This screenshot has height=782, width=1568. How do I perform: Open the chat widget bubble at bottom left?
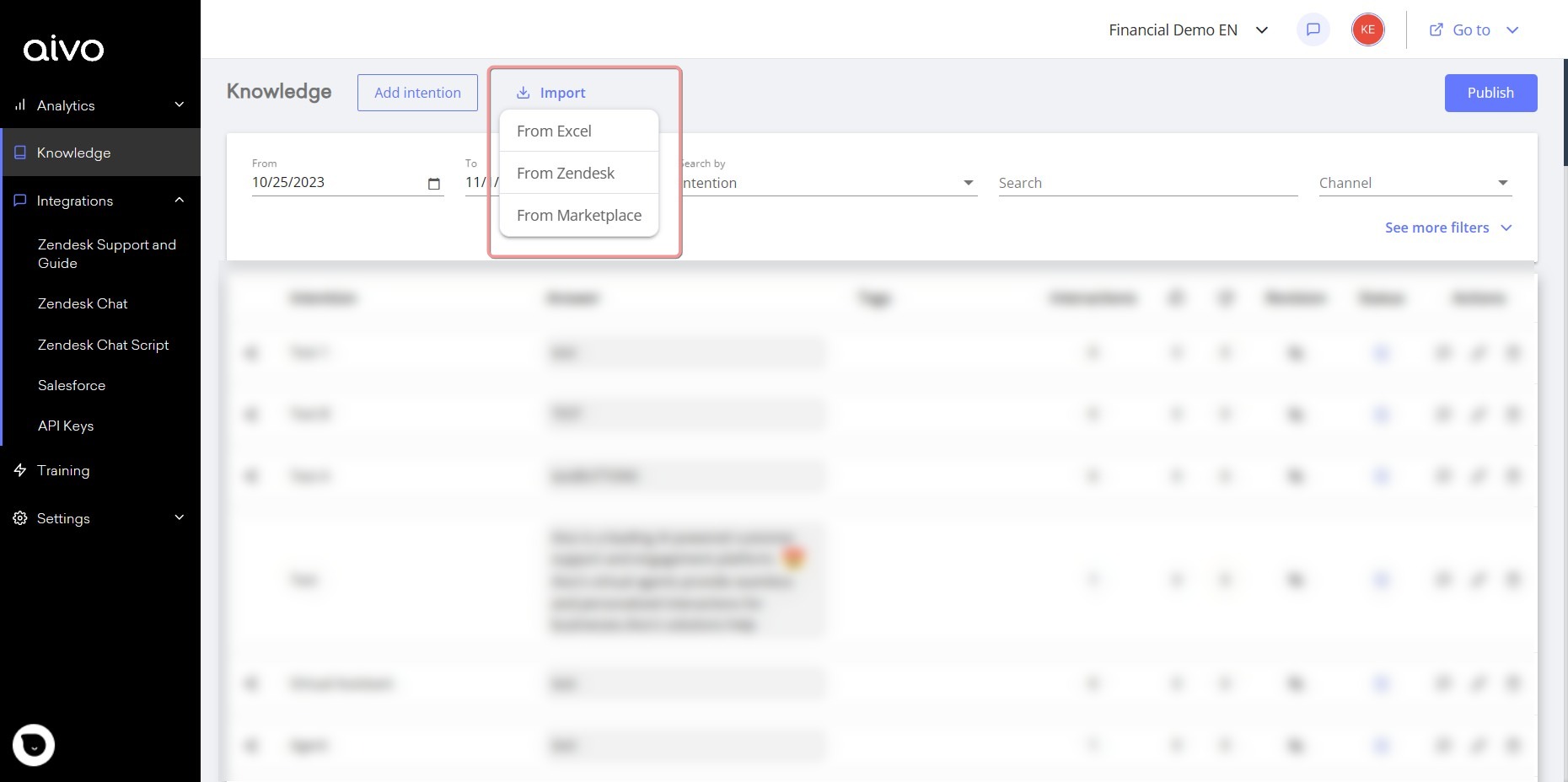(x=34, y=745)
